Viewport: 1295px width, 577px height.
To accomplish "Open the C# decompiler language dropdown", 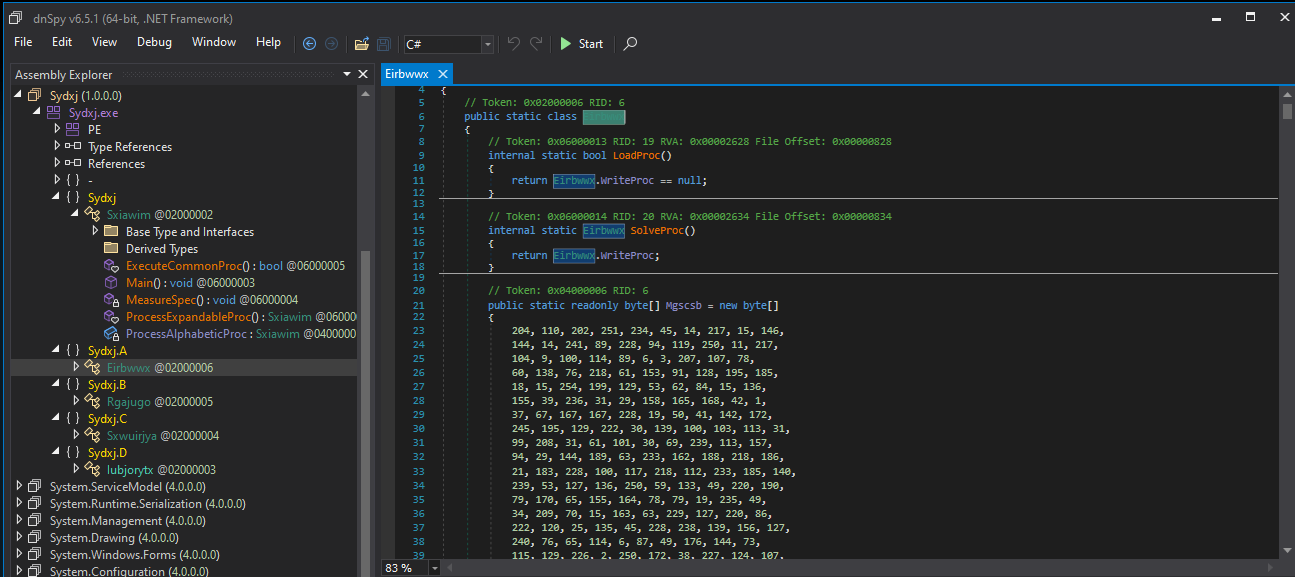I will (487, 44).
